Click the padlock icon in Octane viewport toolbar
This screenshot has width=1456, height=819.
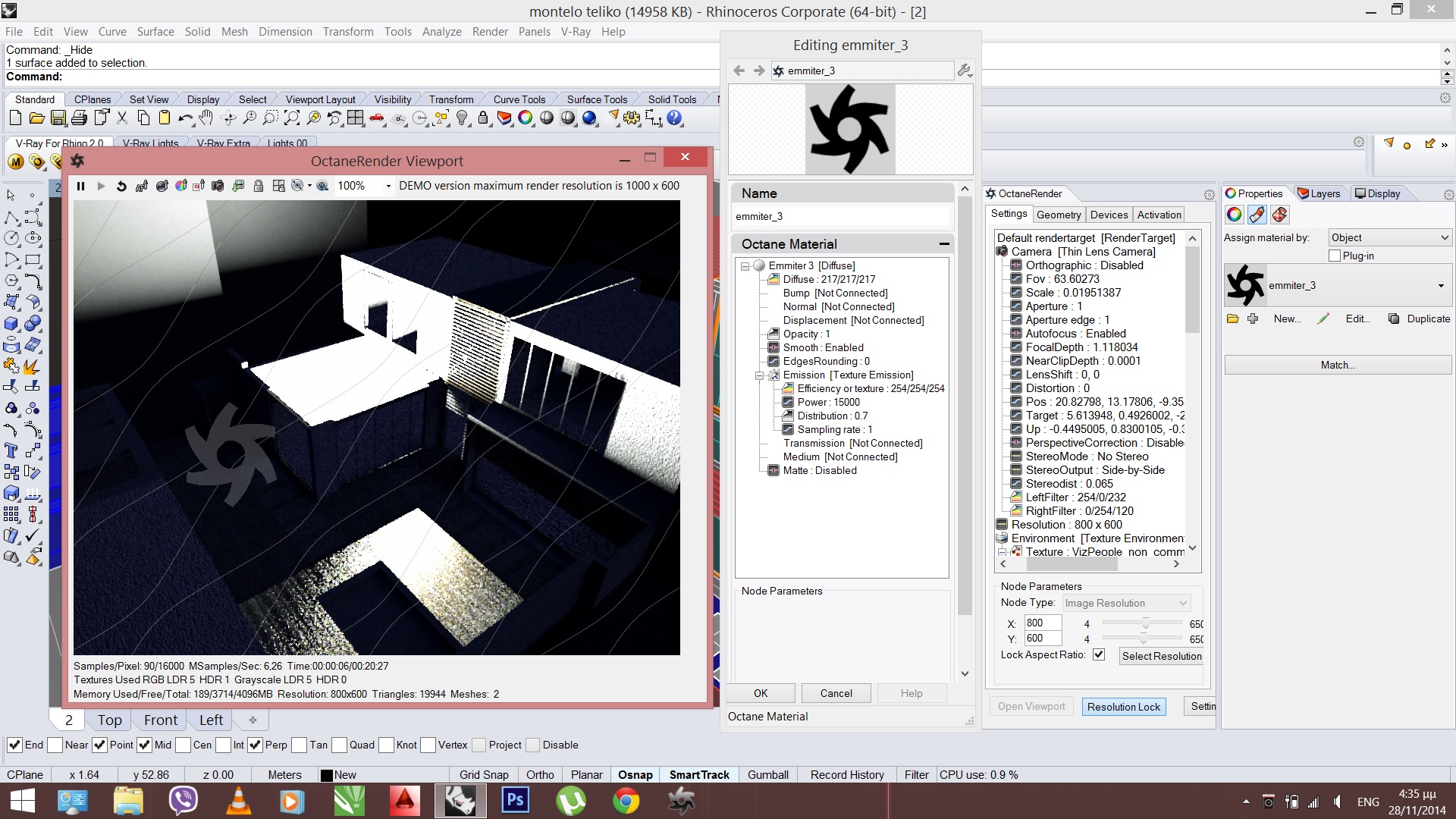[259, 186]
